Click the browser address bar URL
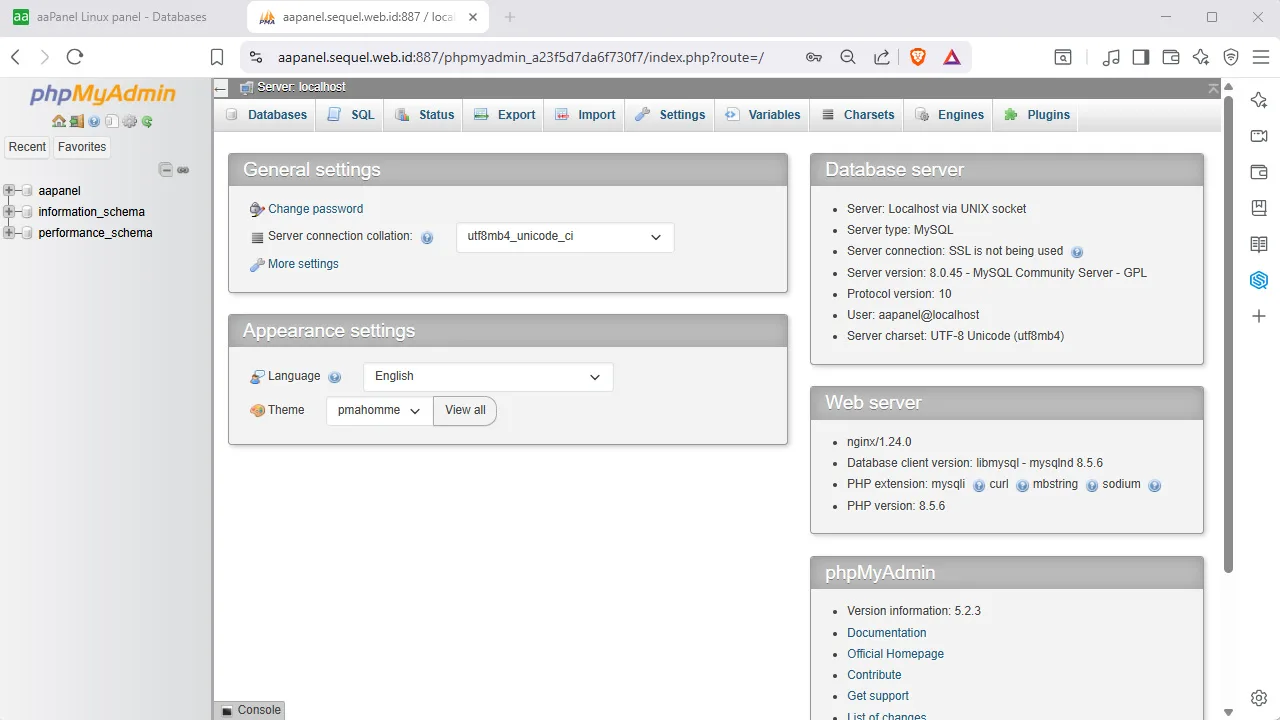Screen dimensions: 1280x720 pos(520,57)
